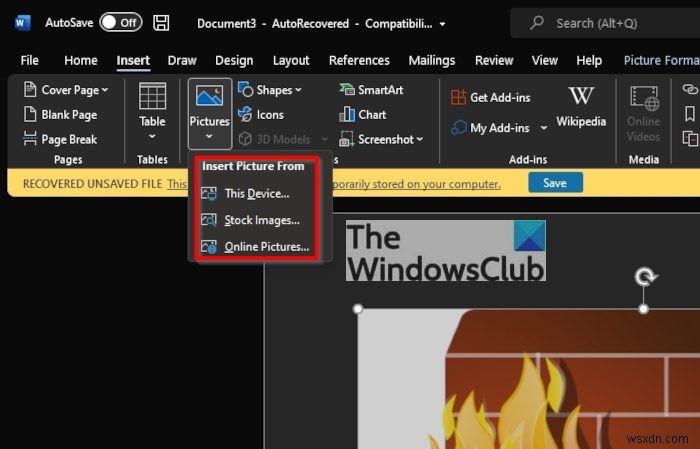Open the Wikipedia add-in

coord(581,107)
